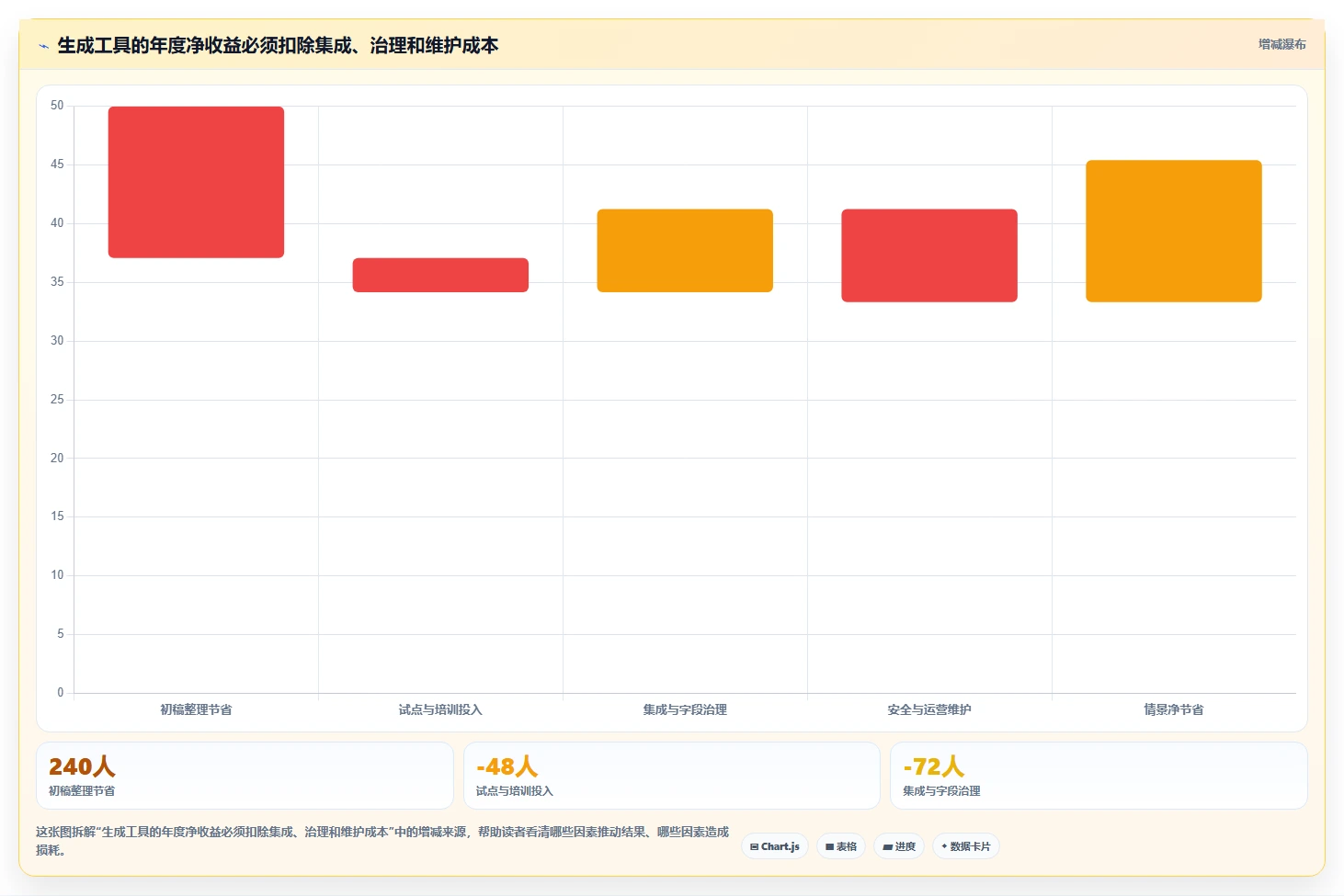The image size is (1344, 896).
Task: Click the y-axis value 50
Action: (x=57, y=106)
